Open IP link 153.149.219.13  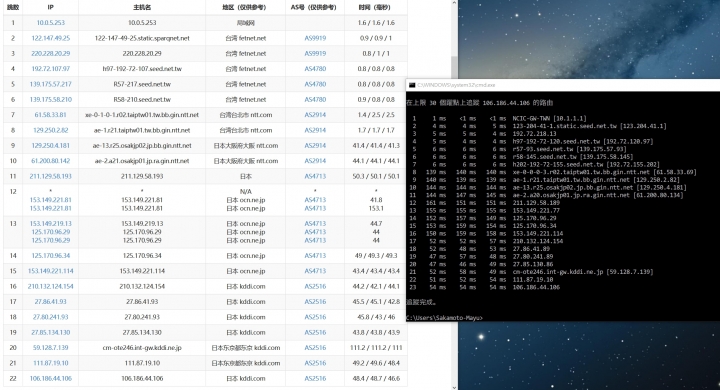[x=51, y=224]
